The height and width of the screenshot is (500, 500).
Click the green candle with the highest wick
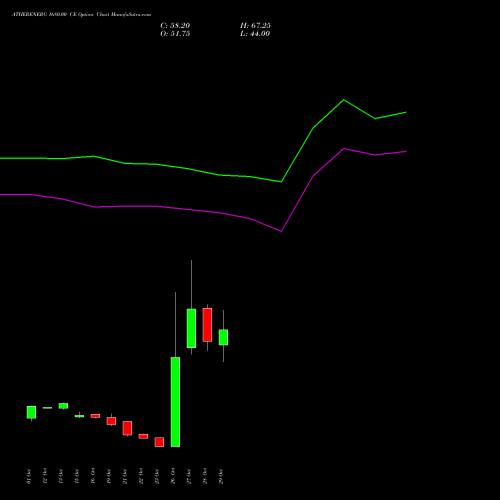191,328
